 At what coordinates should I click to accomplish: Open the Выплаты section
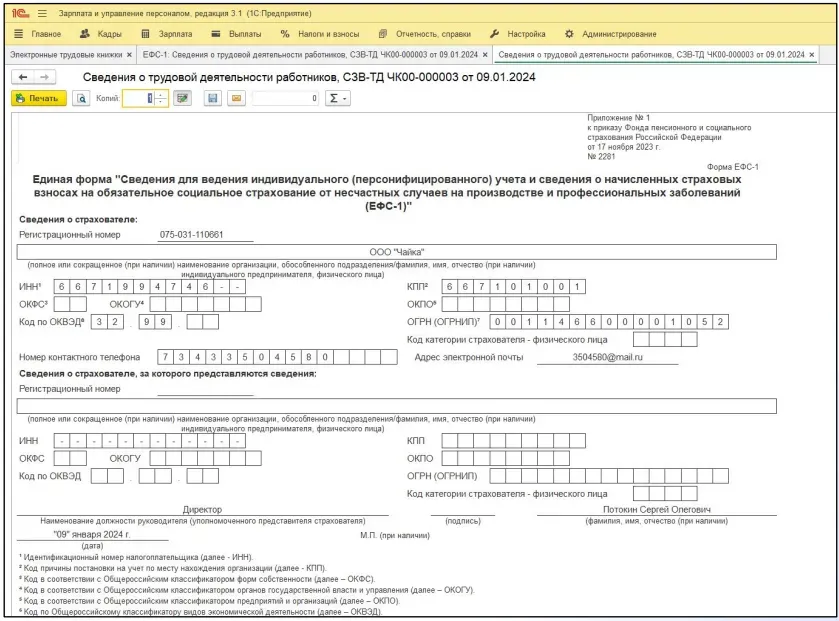pos(237,34)
